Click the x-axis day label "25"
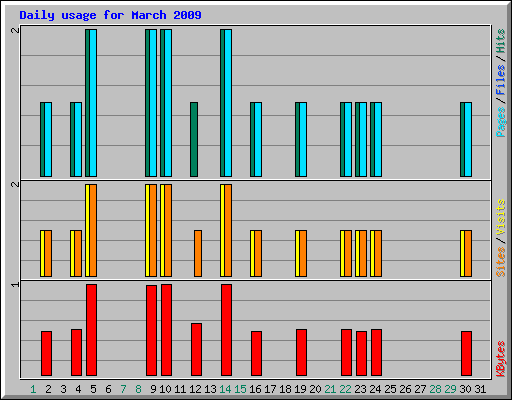The image size is (512, 400). [x=390, y=389]
